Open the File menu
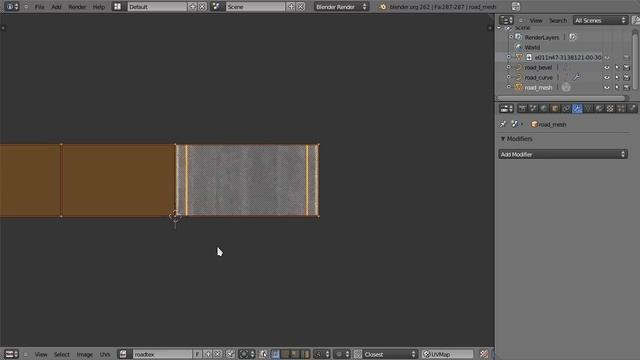640x360 pixels. click(39, 7)
